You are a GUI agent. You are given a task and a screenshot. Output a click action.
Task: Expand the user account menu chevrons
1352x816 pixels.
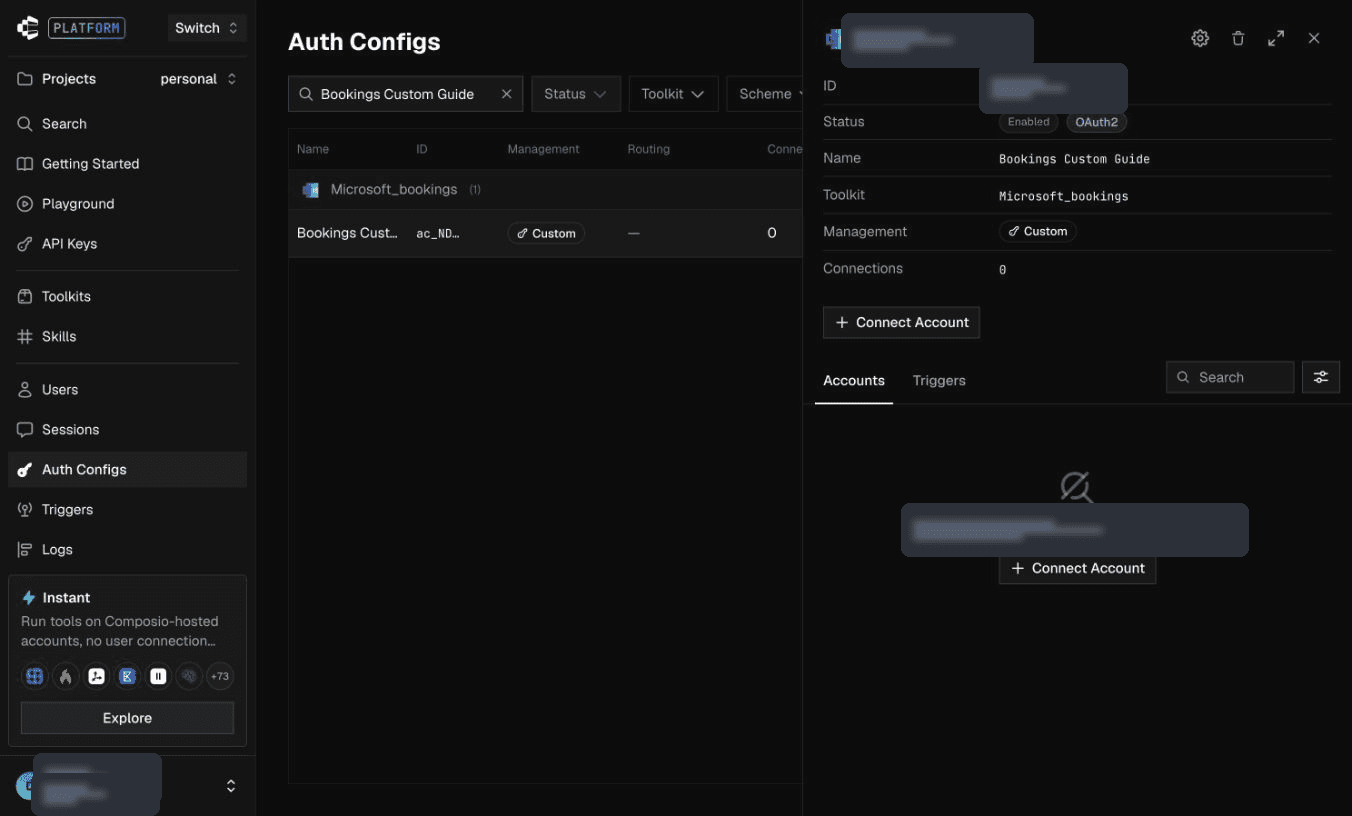click(x=231, y=786)
